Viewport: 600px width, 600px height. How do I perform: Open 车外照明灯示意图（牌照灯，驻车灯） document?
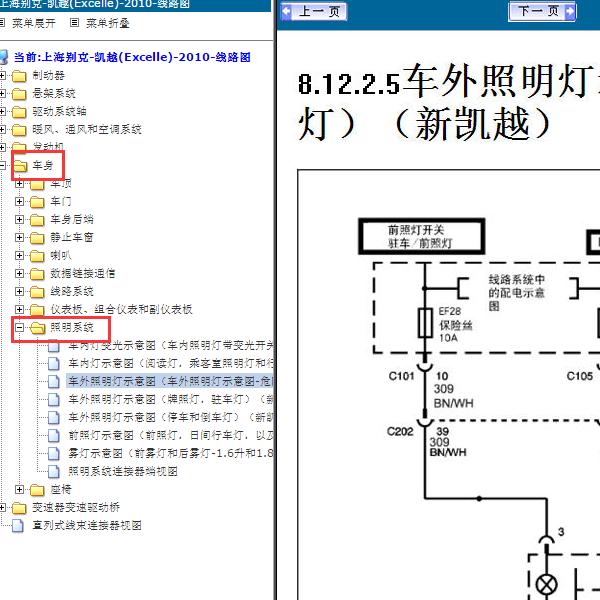(171, 399)
